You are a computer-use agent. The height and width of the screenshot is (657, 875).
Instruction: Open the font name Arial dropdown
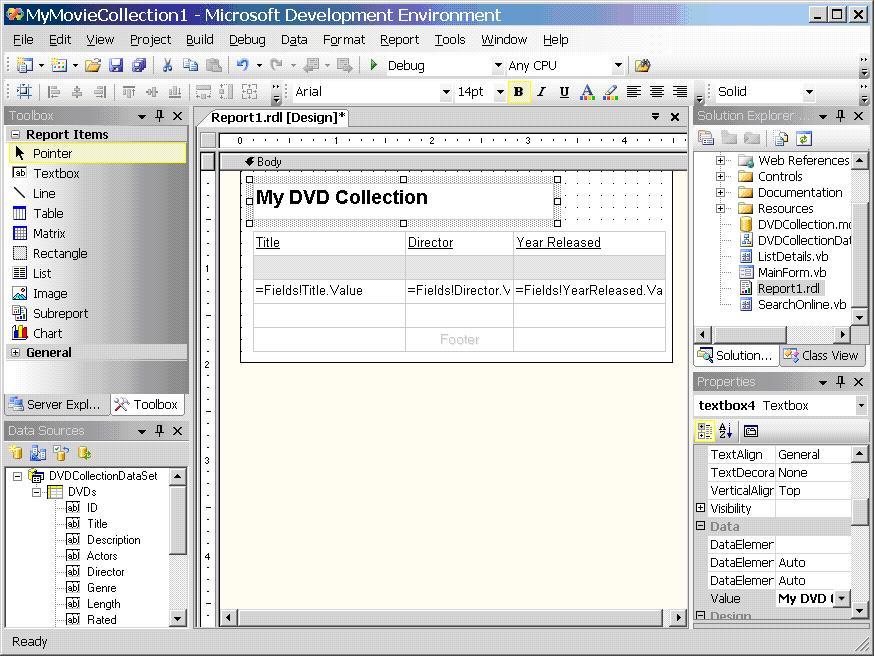click(446, 92)
